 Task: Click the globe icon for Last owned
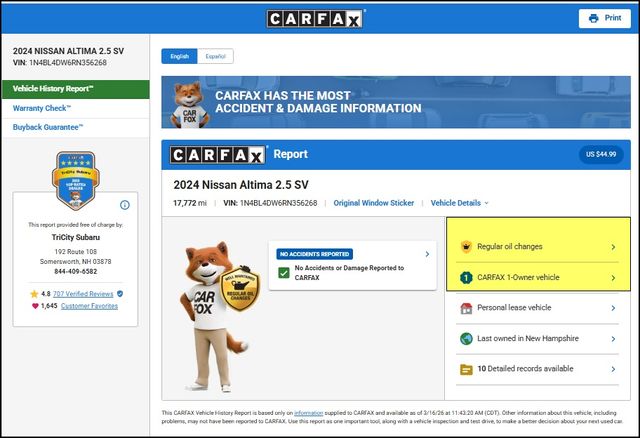pyautogui.click(x=465, y=339)
